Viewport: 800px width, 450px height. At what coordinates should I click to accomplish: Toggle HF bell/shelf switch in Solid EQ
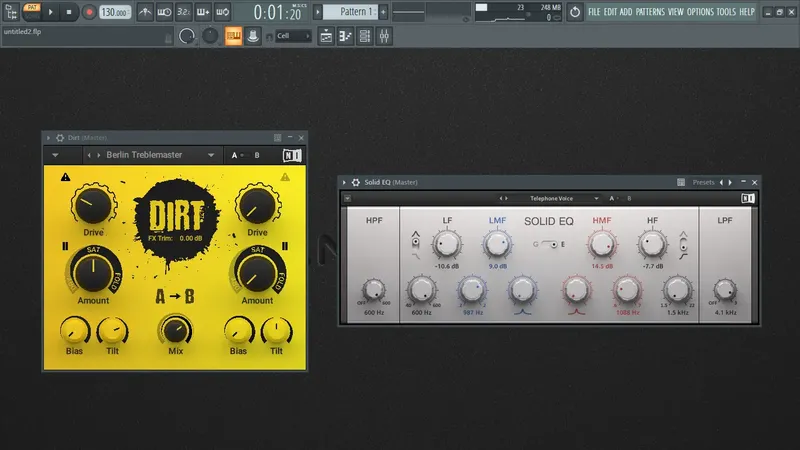pos(683,244)
